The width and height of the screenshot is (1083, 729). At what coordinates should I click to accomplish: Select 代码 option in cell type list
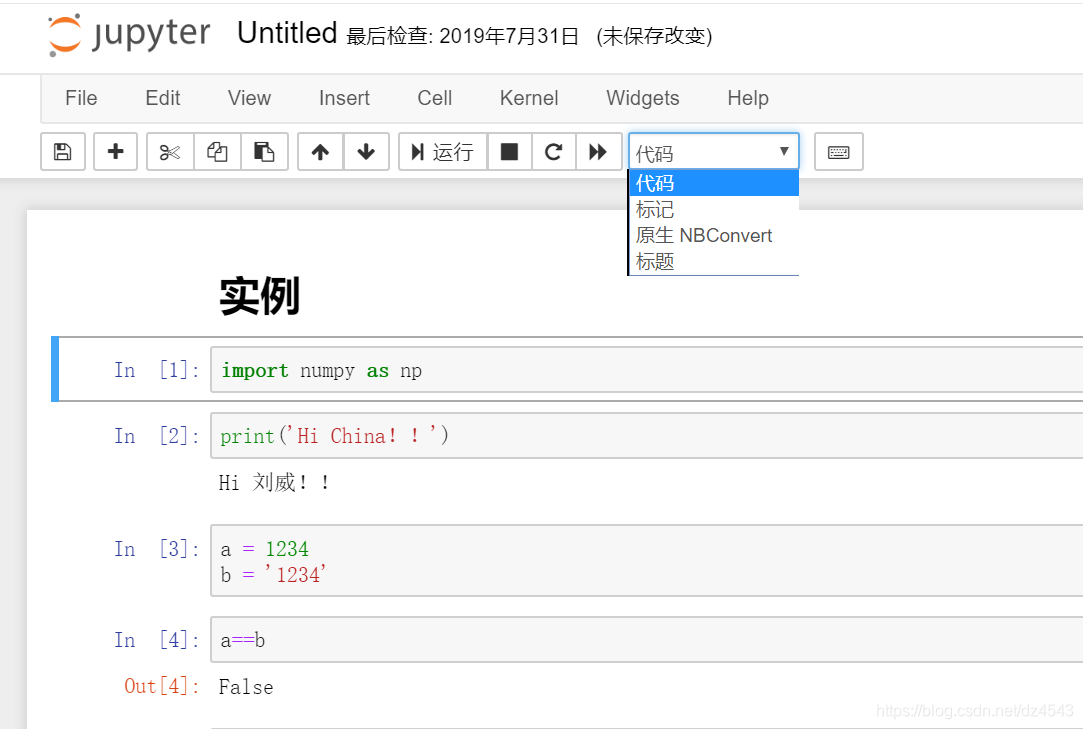tap(713, 183)
